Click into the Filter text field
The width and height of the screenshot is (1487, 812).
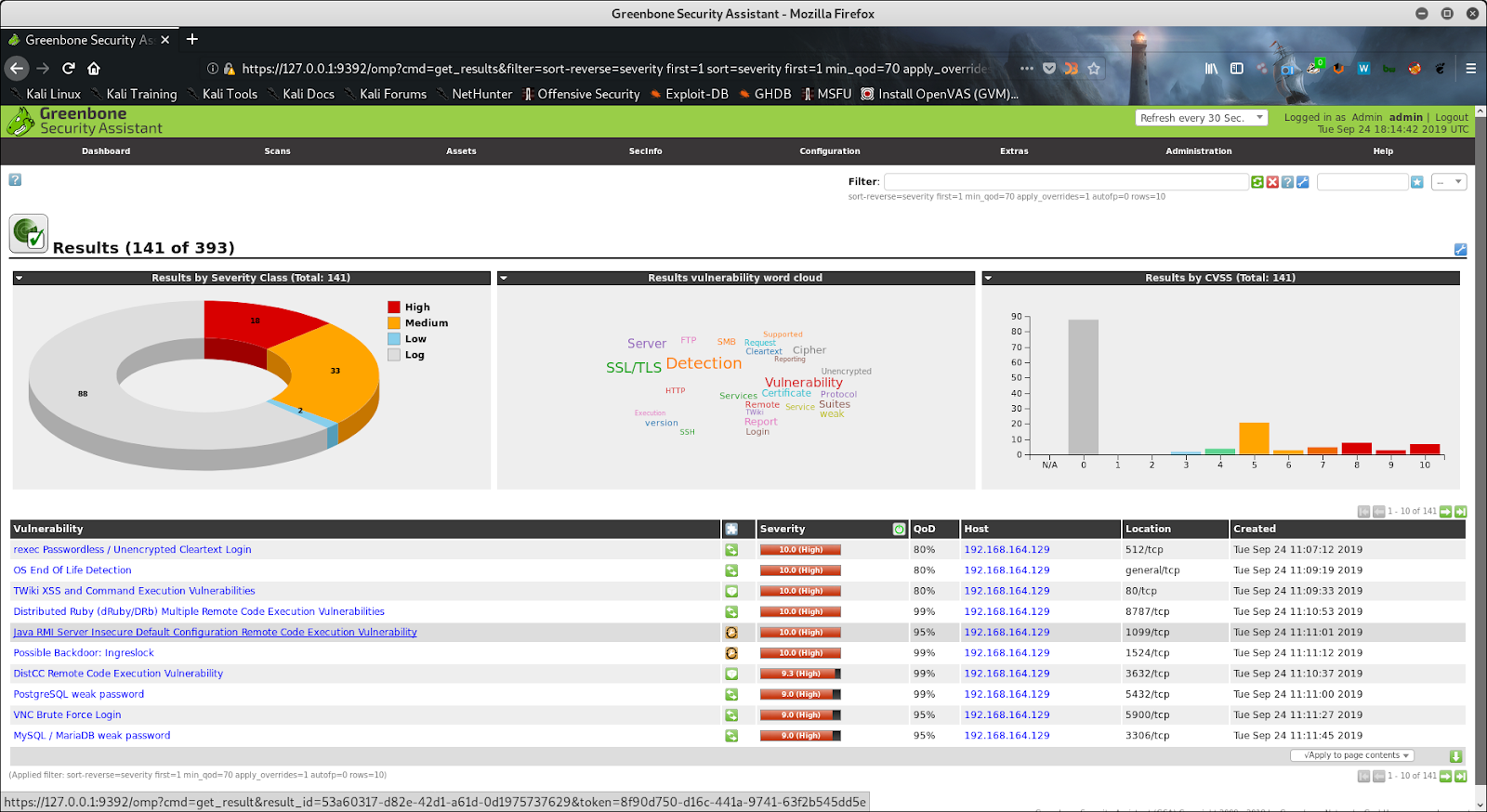tap(1066, 182)
